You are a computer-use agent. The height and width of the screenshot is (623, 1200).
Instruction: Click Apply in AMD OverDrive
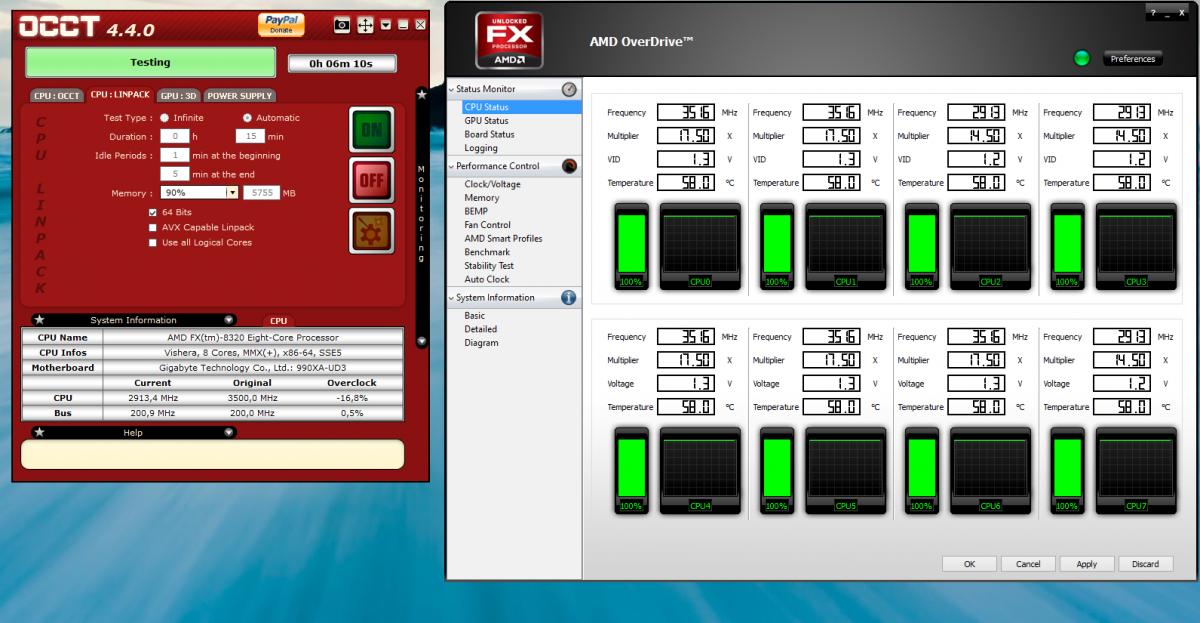coord(1087,564)
